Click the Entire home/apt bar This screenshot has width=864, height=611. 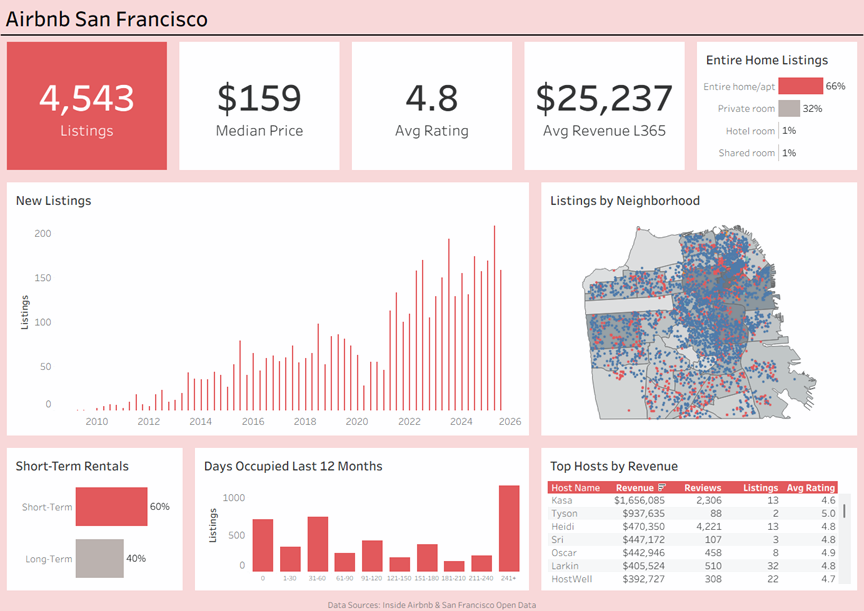[x=800, y=86]
